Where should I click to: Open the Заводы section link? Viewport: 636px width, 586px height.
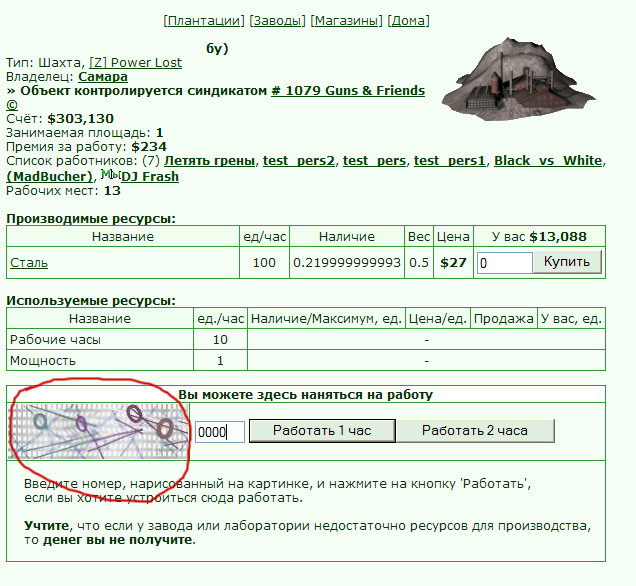[x=277, y=21]
